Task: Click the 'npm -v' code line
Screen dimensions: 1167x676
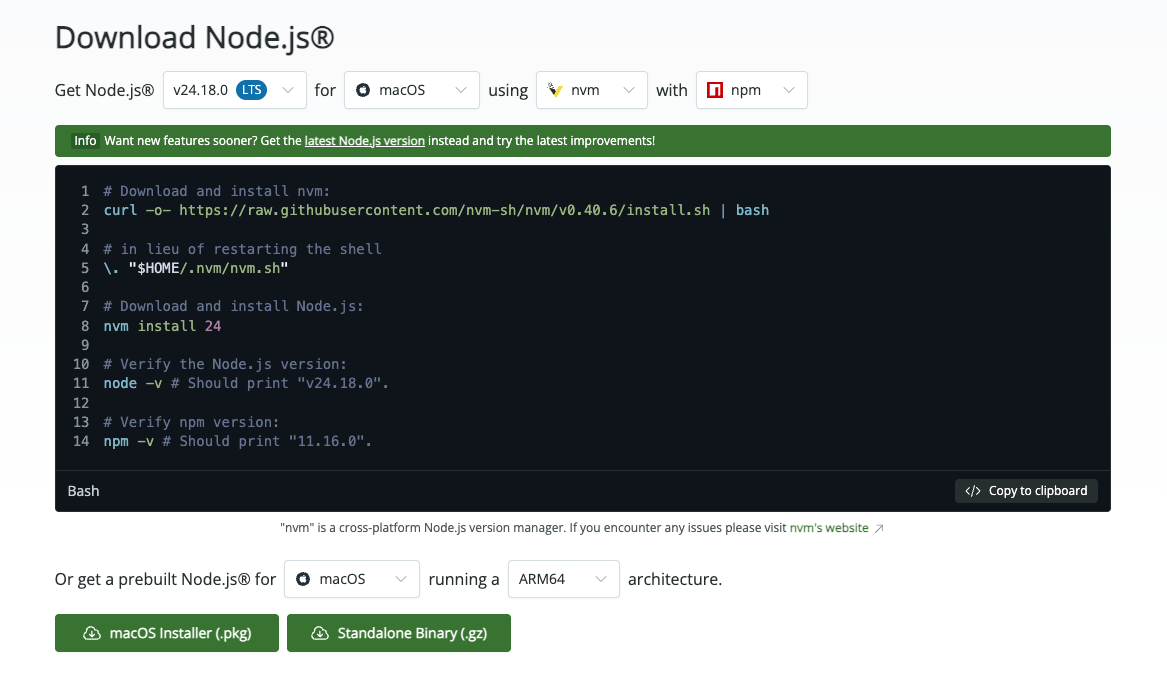Action: click(x=237, y=441)
